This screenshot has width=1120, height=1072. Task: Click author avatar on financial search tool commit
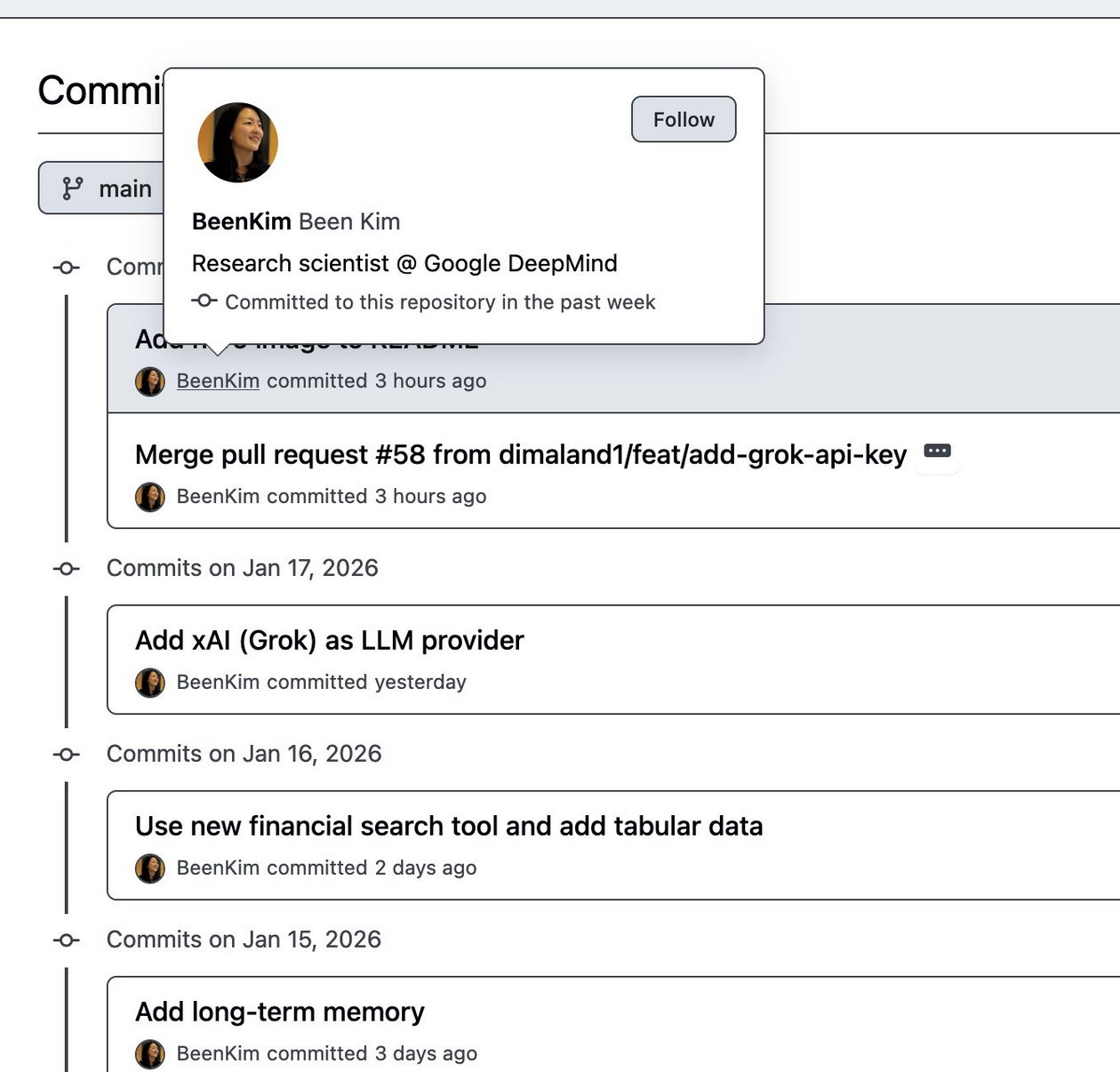point(150,868)
